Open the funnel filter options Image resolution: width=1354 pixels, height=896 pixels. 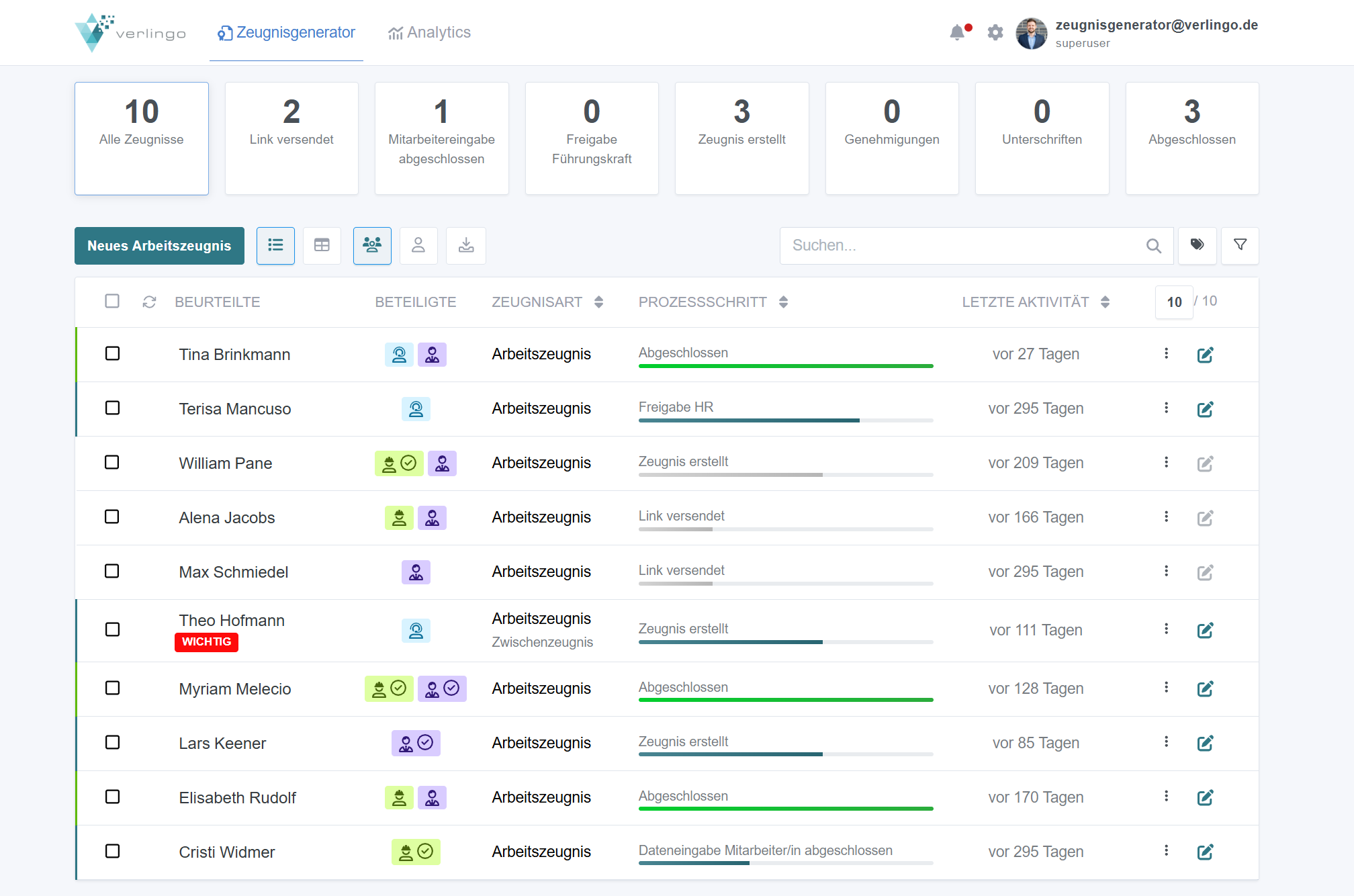[x=1240, y=245]
